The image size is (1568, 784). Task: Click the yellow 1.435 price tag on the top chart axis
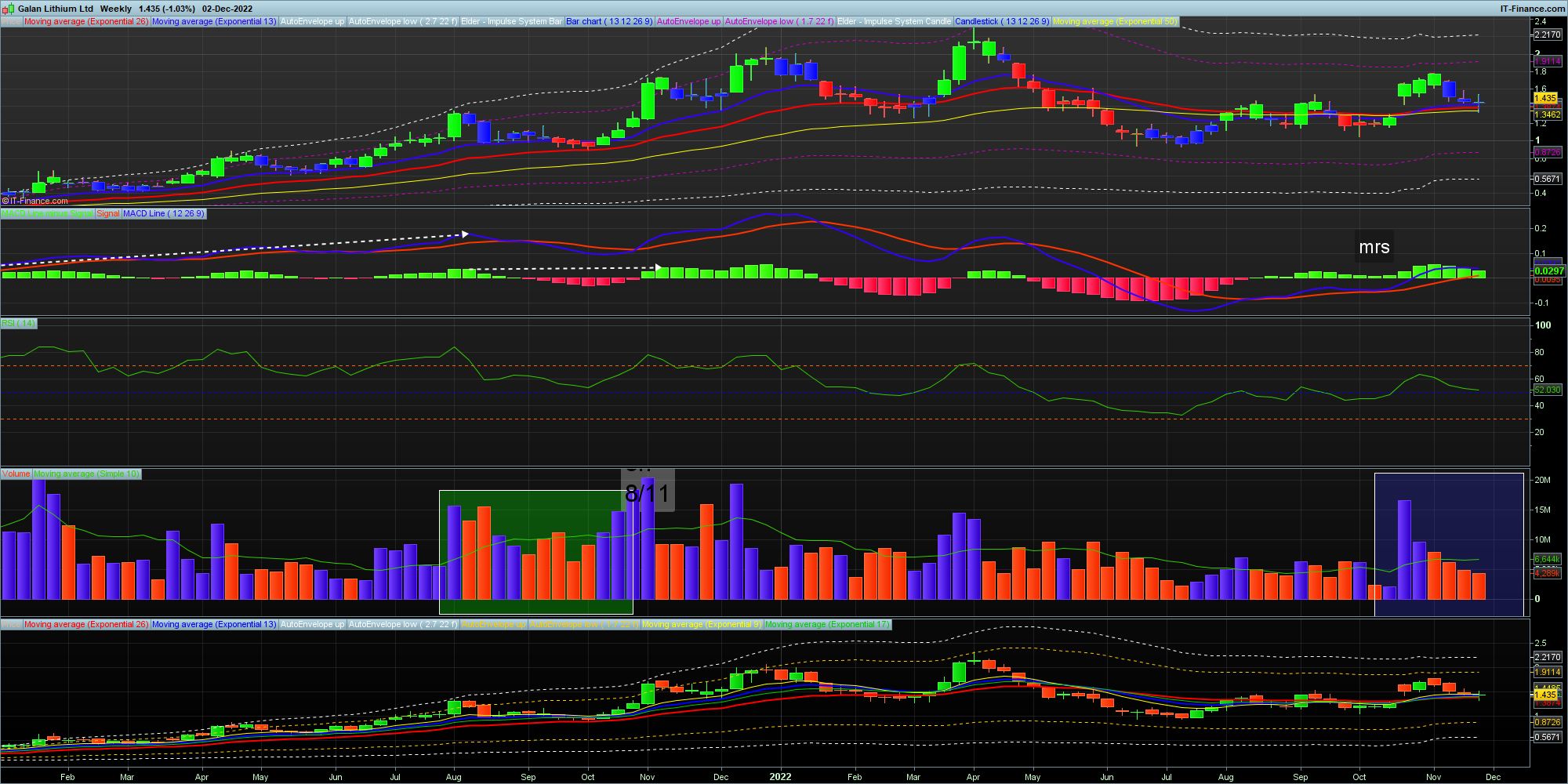pyautogui.click(x=1545, y=98)
